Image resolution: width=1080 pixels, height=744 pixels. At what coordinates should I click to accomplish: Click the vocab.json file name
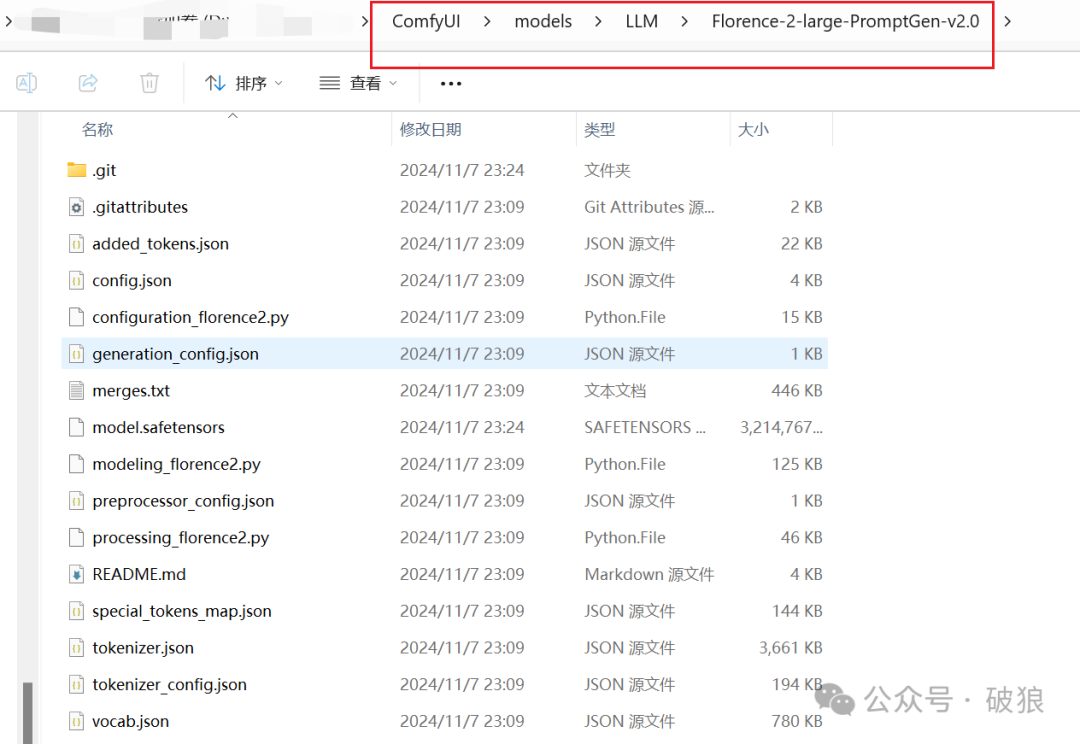(130, 721)
